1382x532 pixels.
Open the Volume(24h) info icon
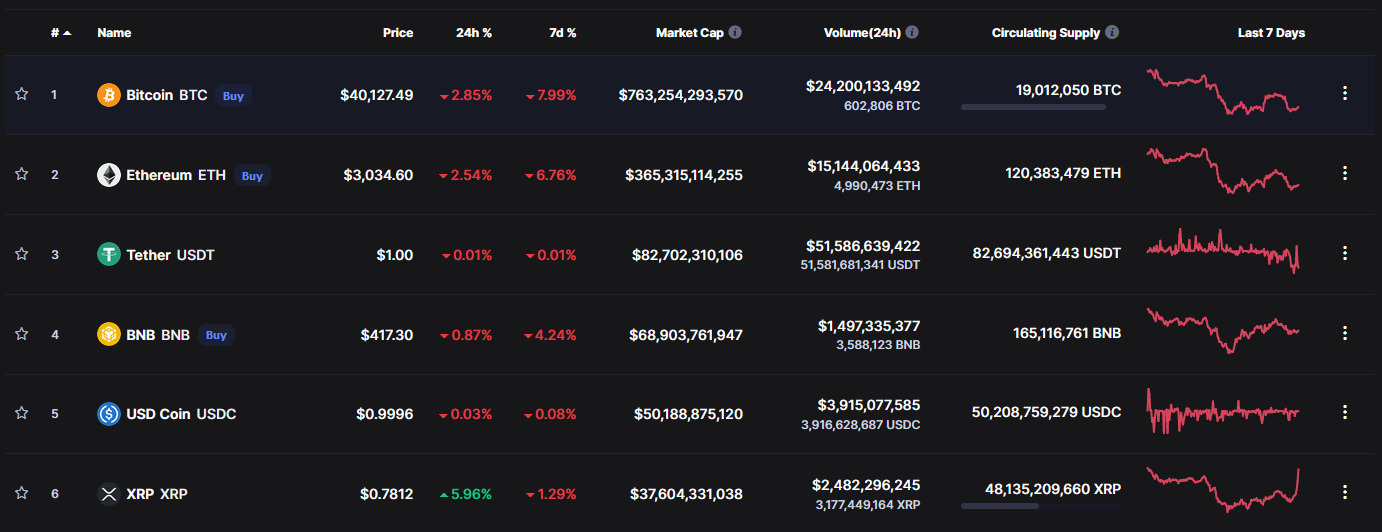tap(912, 33)
